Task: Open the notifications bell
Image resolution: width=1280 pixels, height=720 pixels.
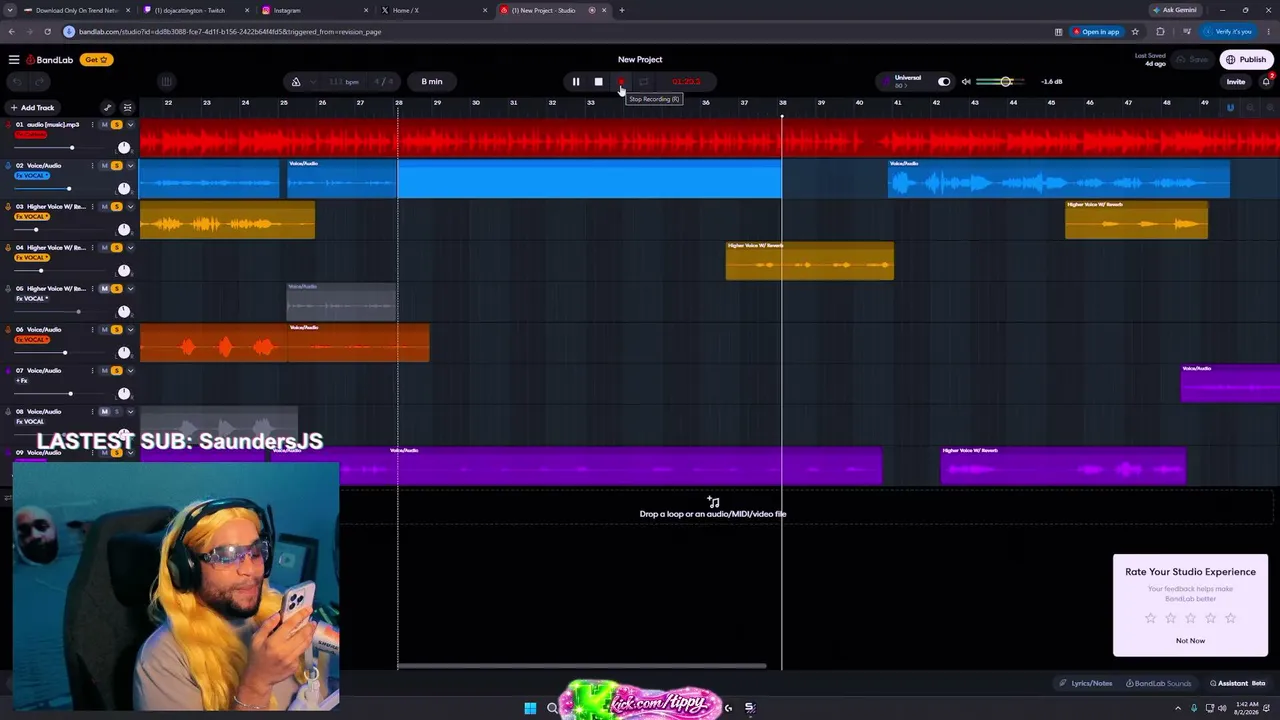Action: [x=1266, y=82]
